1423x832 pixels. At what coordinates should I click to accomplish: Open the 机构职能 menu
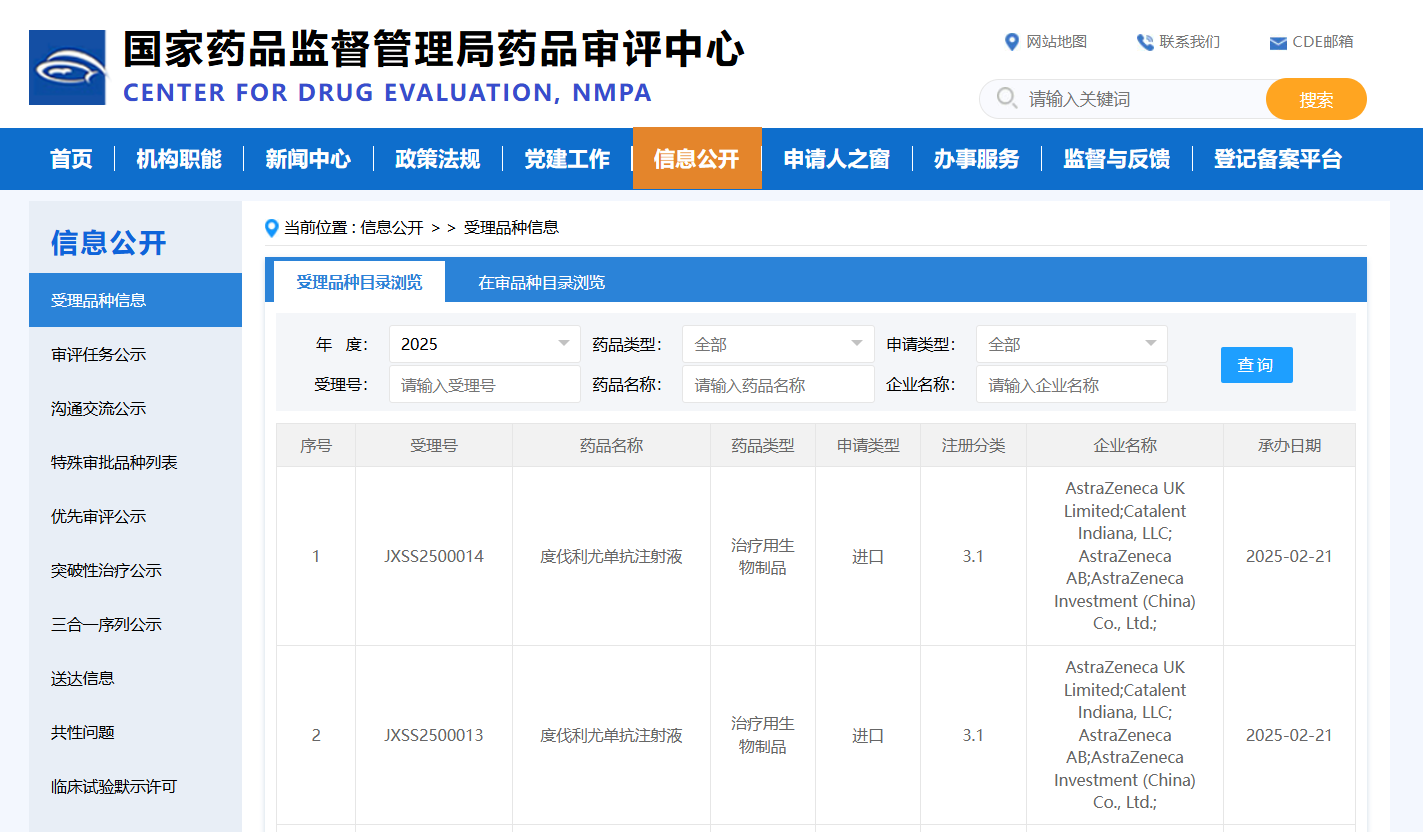(x=179, y=159)
